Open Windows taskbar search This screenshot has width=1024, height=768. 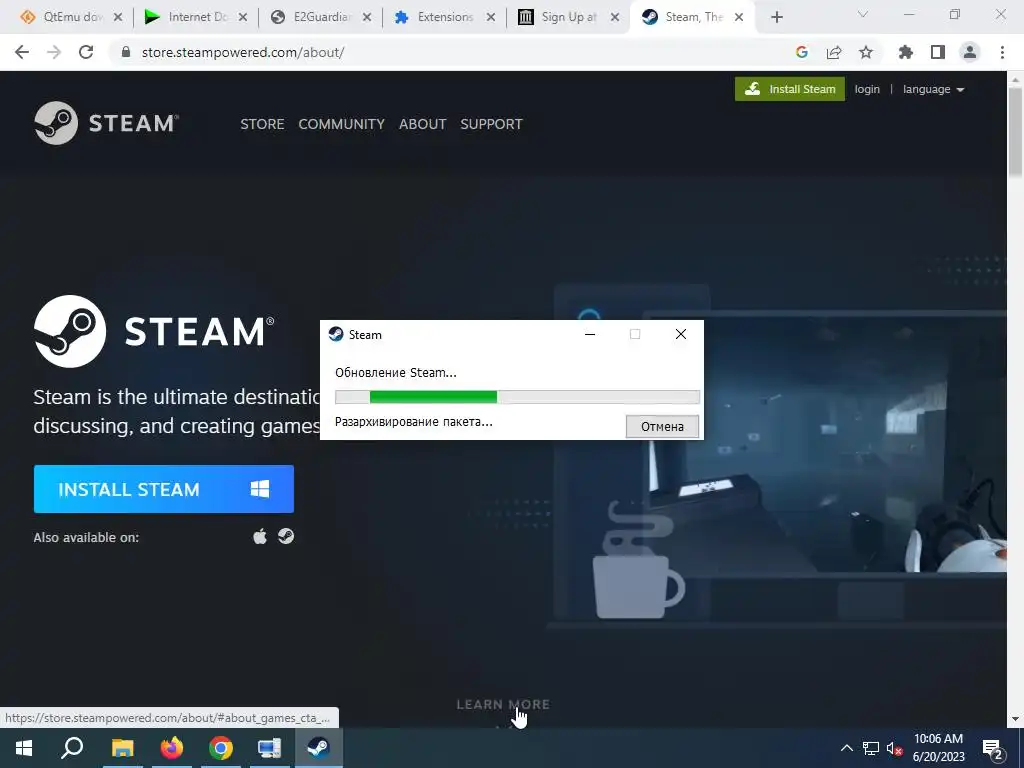(72, 748)
